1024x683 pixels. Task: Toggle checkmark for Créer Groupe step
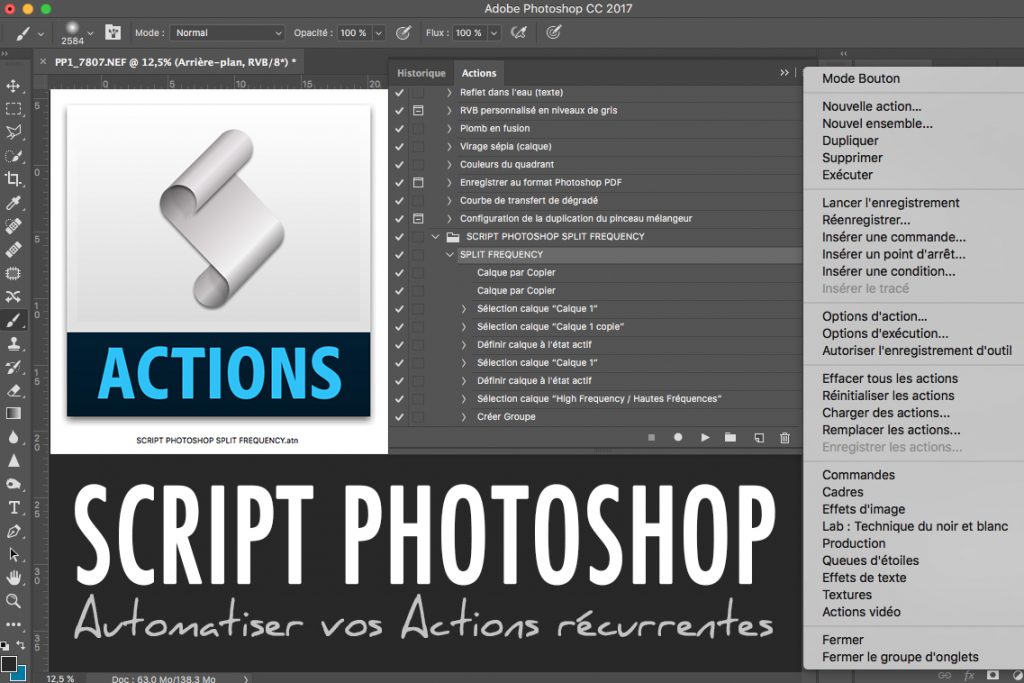(399, 417)
